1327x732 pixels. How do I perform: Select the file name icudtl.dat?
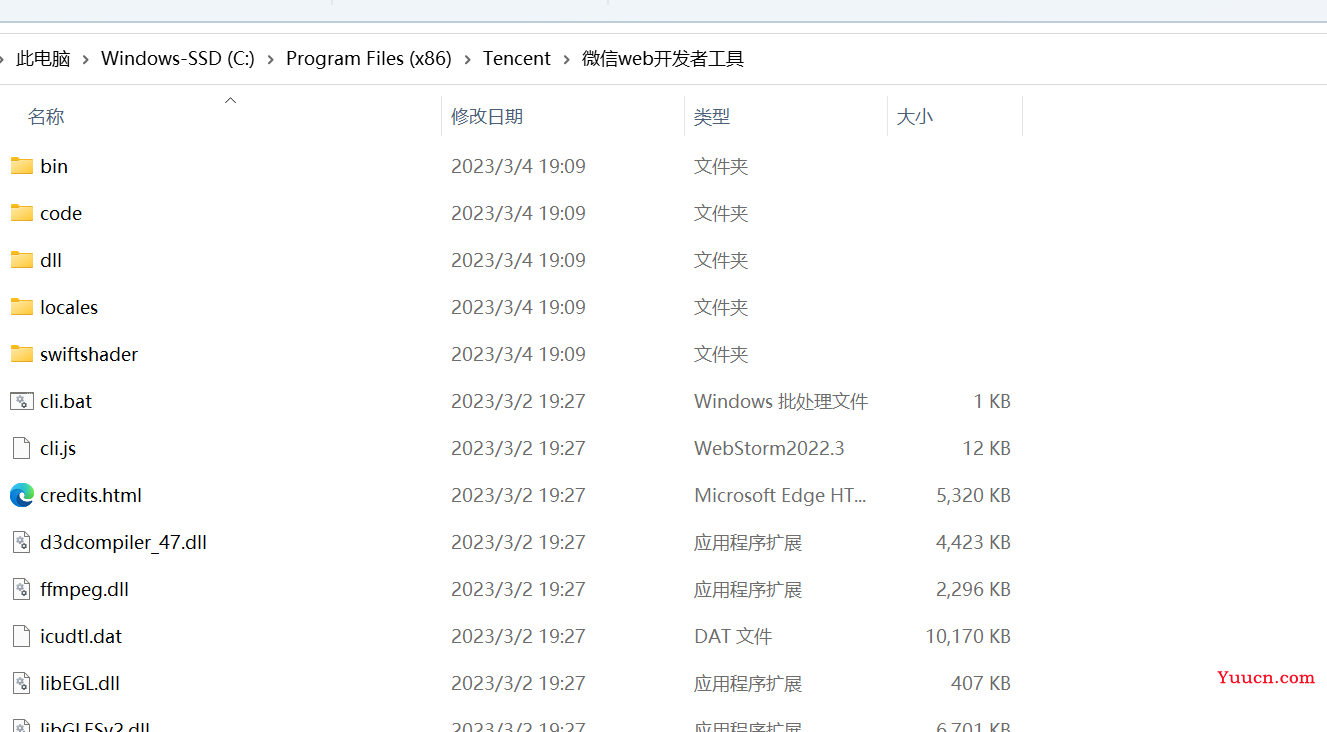click(x=81, y=636)
